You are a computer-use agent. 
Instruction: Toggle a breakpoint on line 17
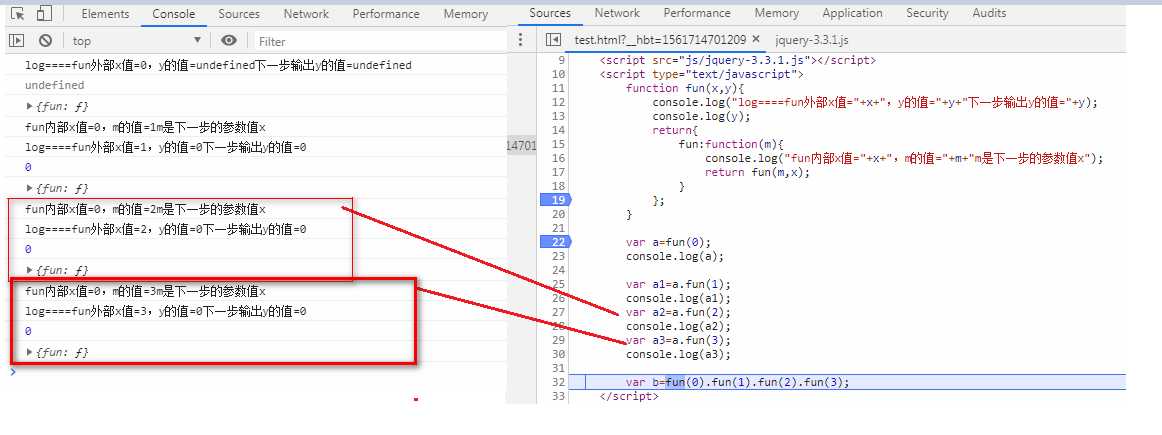coord(559,172)
